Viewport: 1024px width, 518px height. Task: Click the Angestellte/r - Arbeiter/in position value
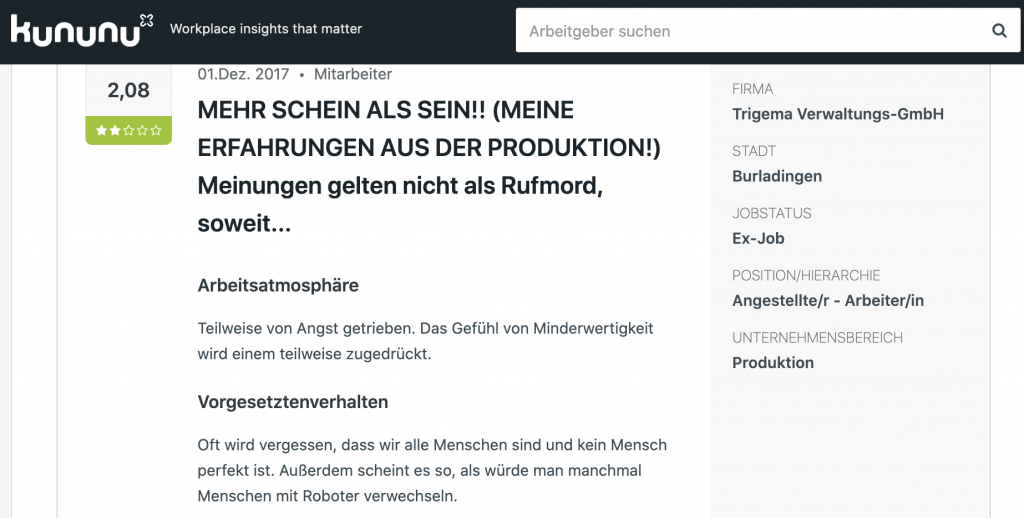point(828,300)
